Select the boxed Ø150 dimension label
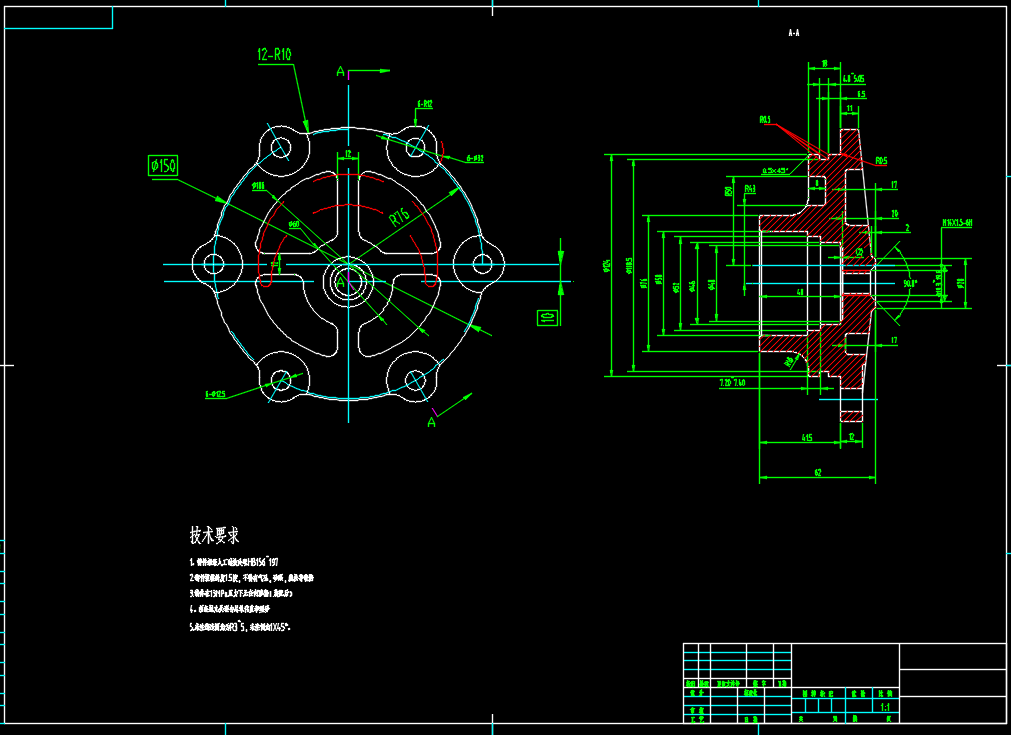This screenshot has width=1011, height=735. [163, 165]
